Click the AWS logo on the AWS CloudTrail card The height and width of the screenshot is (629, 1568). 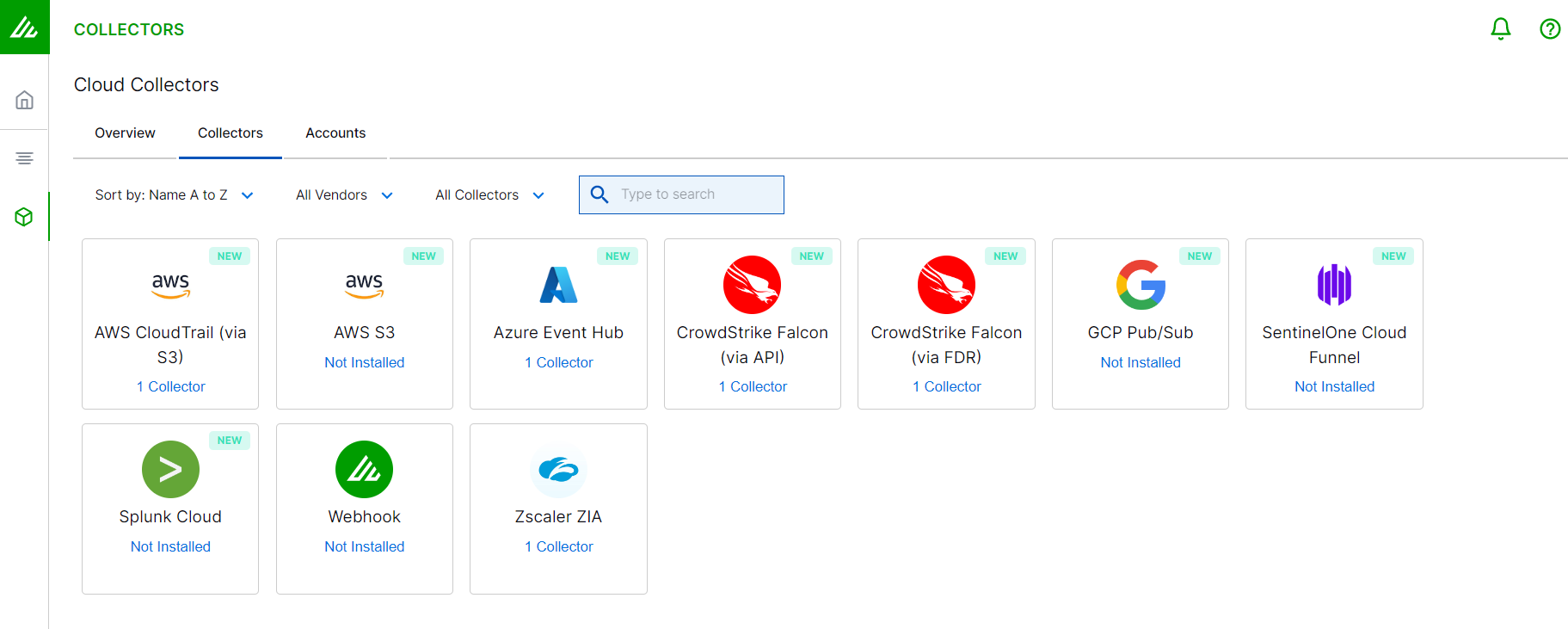point(170,285)
